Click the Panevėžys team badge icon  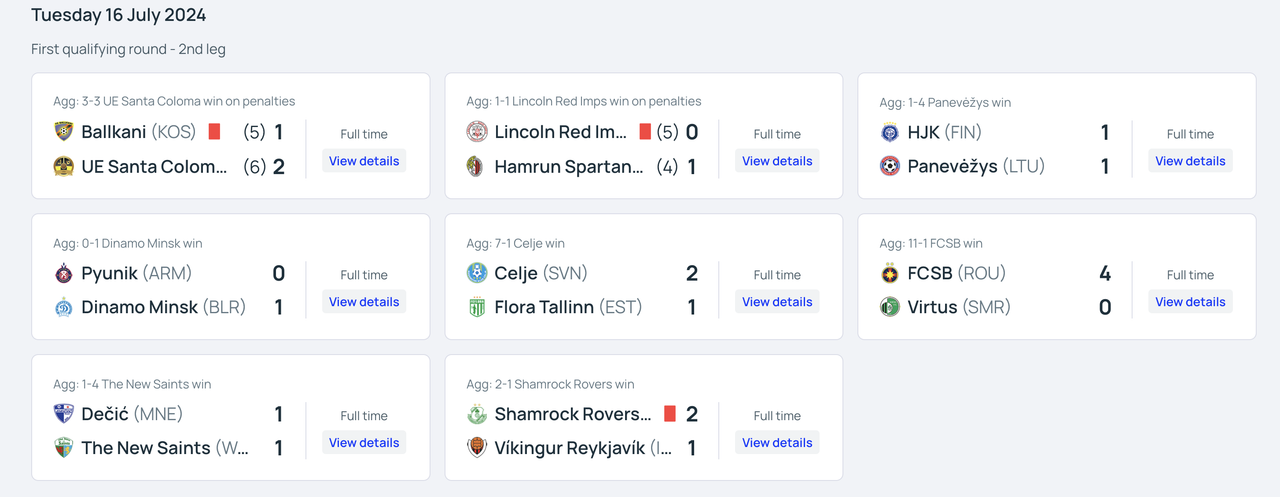point(890,167)
